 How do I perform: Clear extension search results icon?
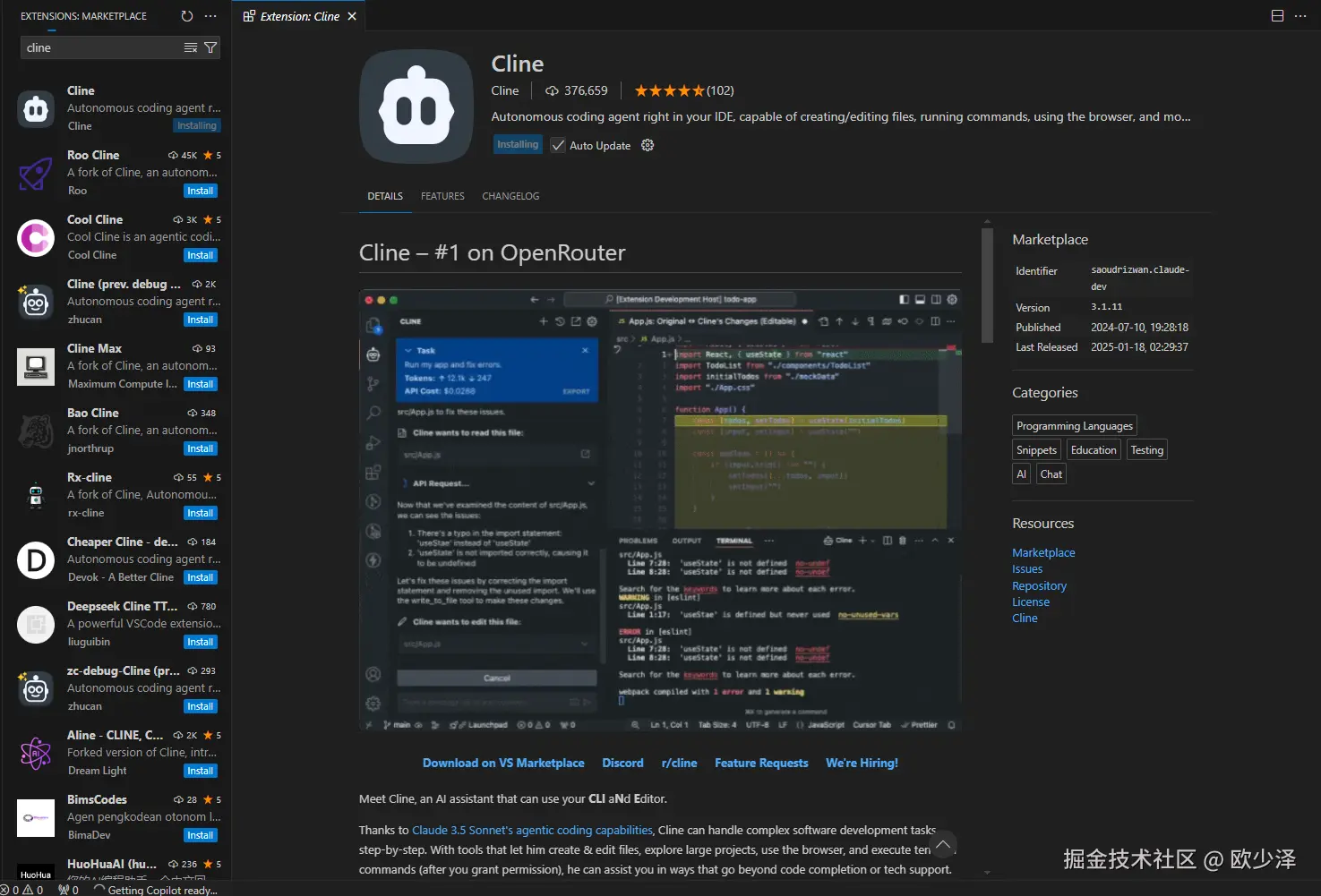[x=191, y=47]
